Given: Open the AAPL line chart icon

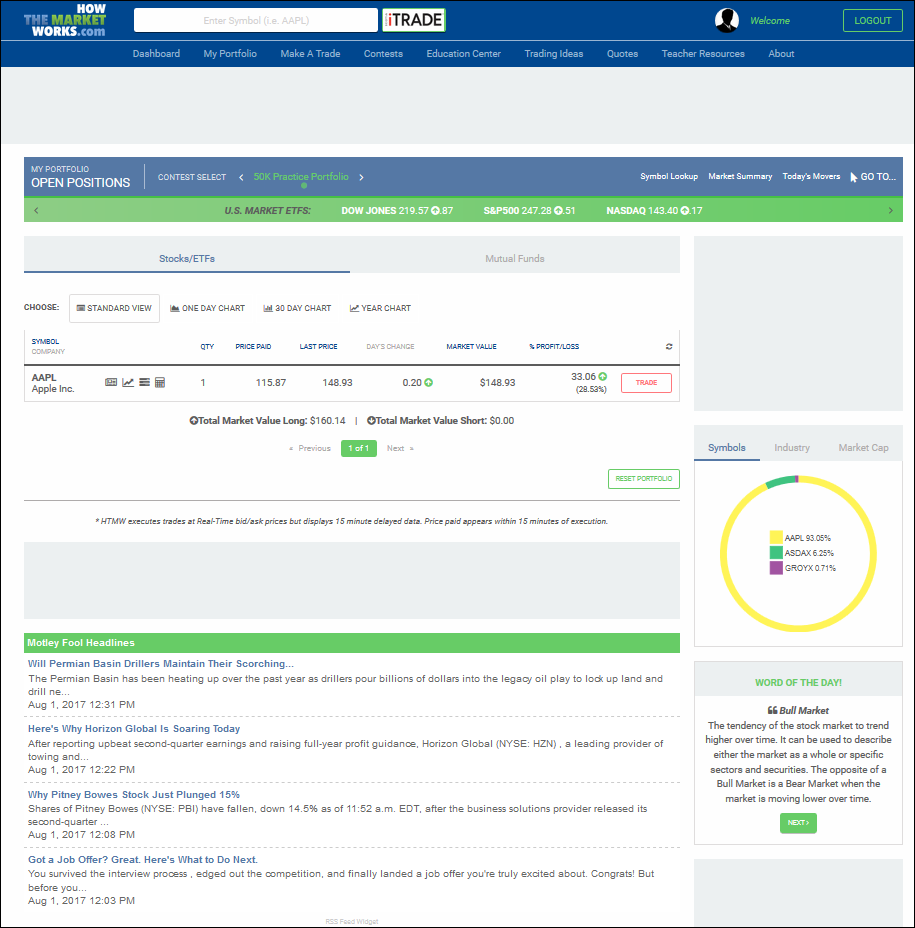Looking at the screenshot, I should point(128,382).
